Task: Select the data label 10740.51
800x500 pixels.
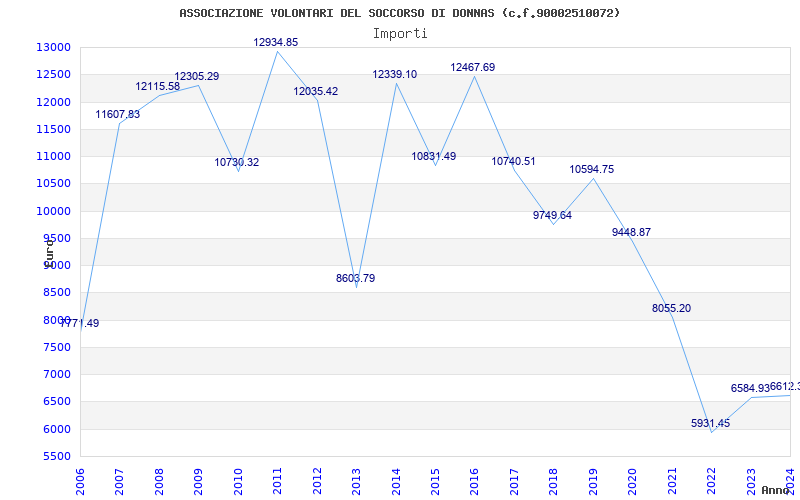Action: click(514, 161)
